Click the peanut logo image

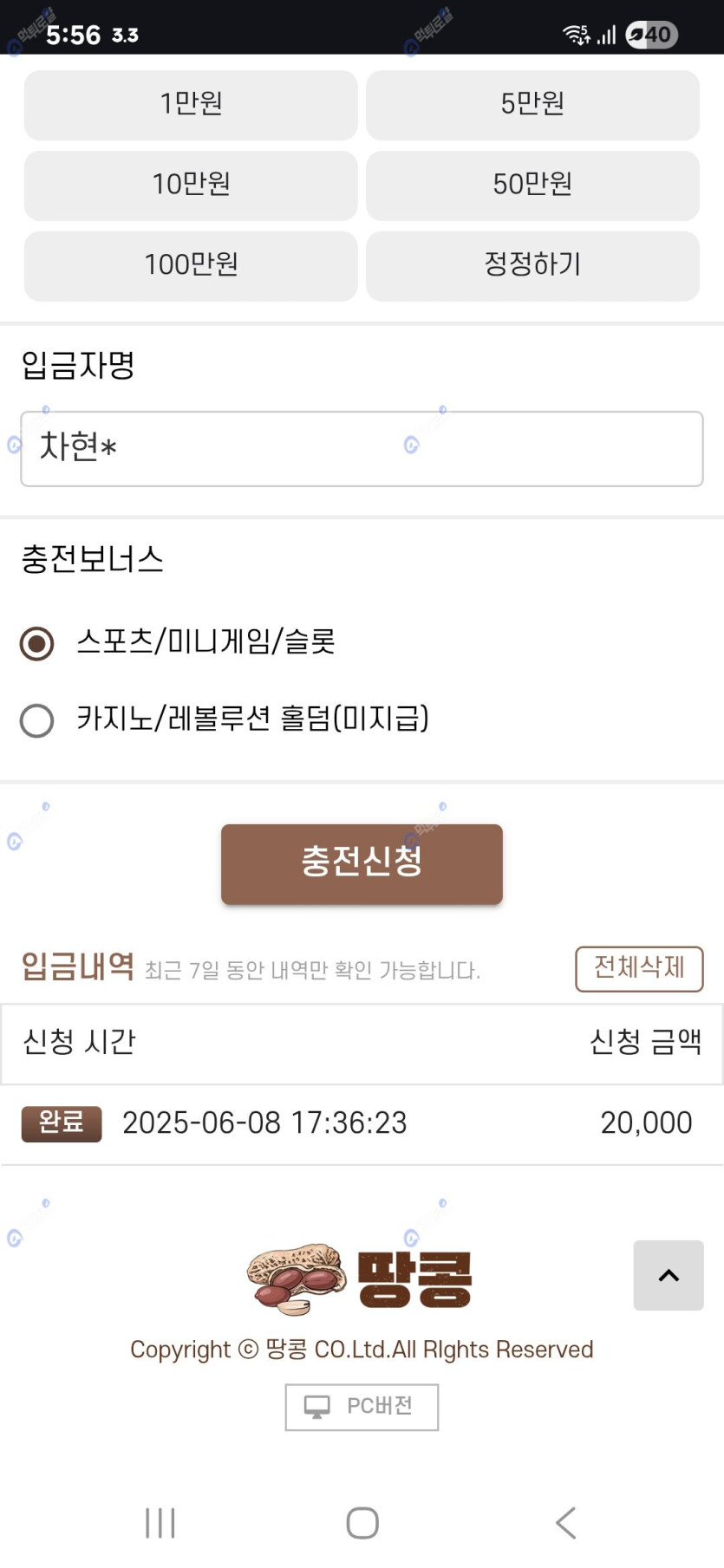(x=295, y=1279)
